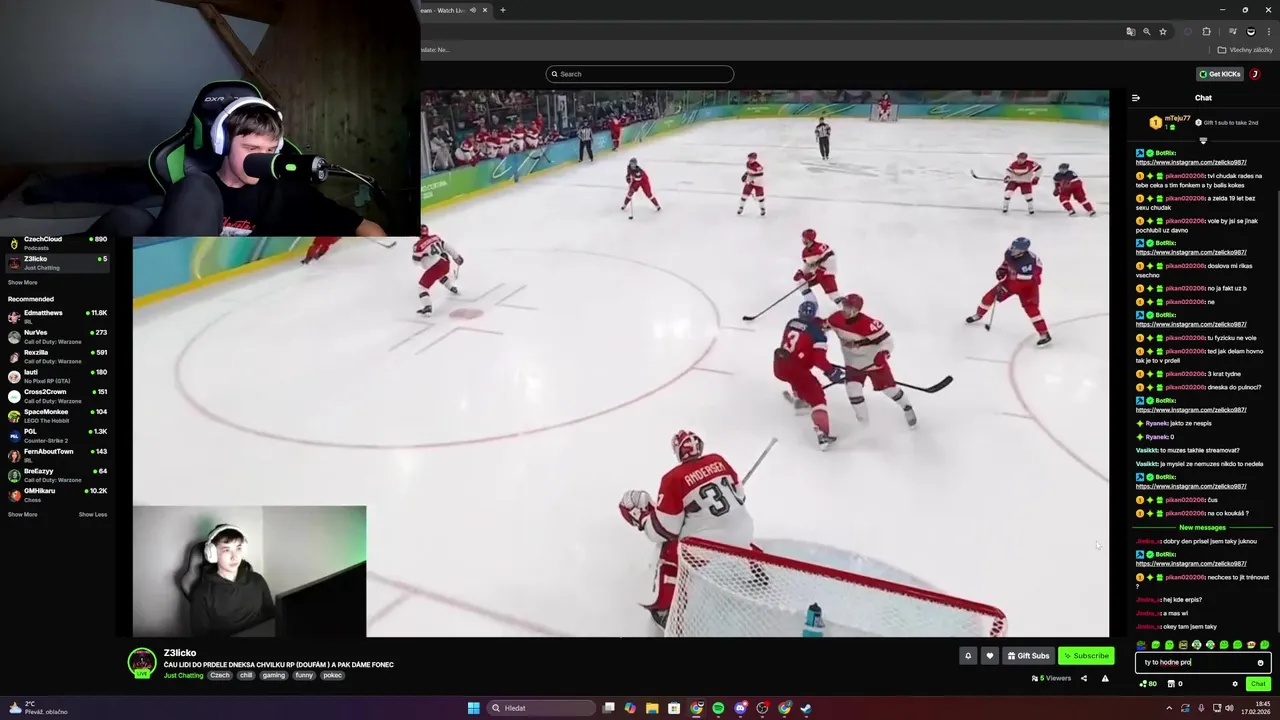Open File Explorer from the taskbar

(652, 708)
